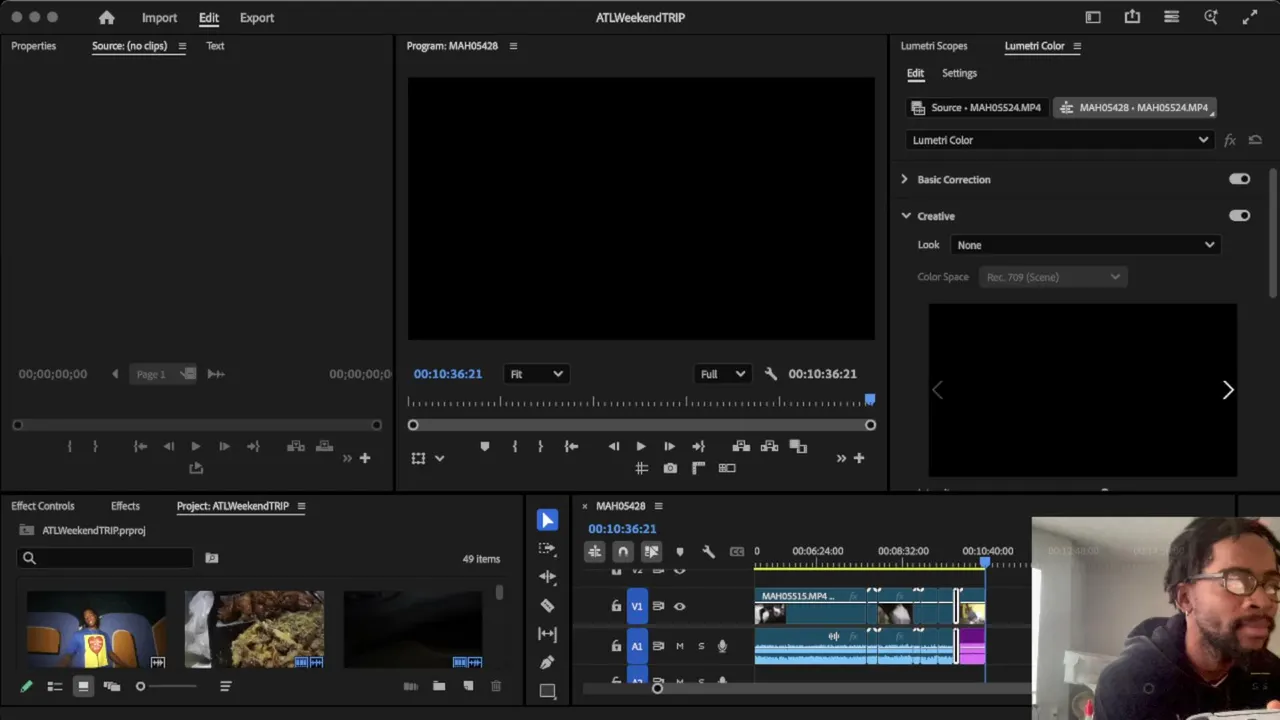Image resolution: width=1280 pixels, height=720 pixels.
Task: Click the Add Marker icon in the program monitor
Action: (485, 446)
